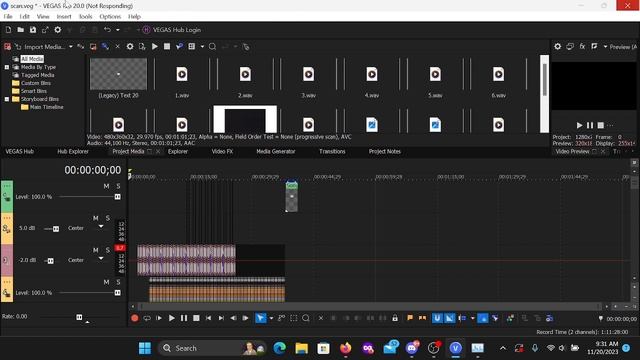Viewport: 640px width, 360px height.
Task: Select the 4.wav media file
Action: tap(372, 78)
